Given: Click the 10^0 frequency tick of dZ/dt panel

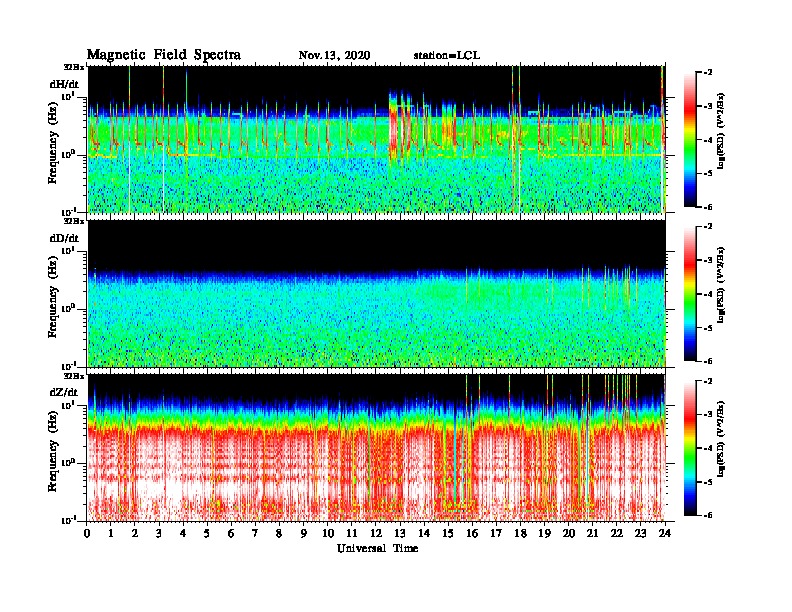Looking at the screenshot, I should pos(69,462).
